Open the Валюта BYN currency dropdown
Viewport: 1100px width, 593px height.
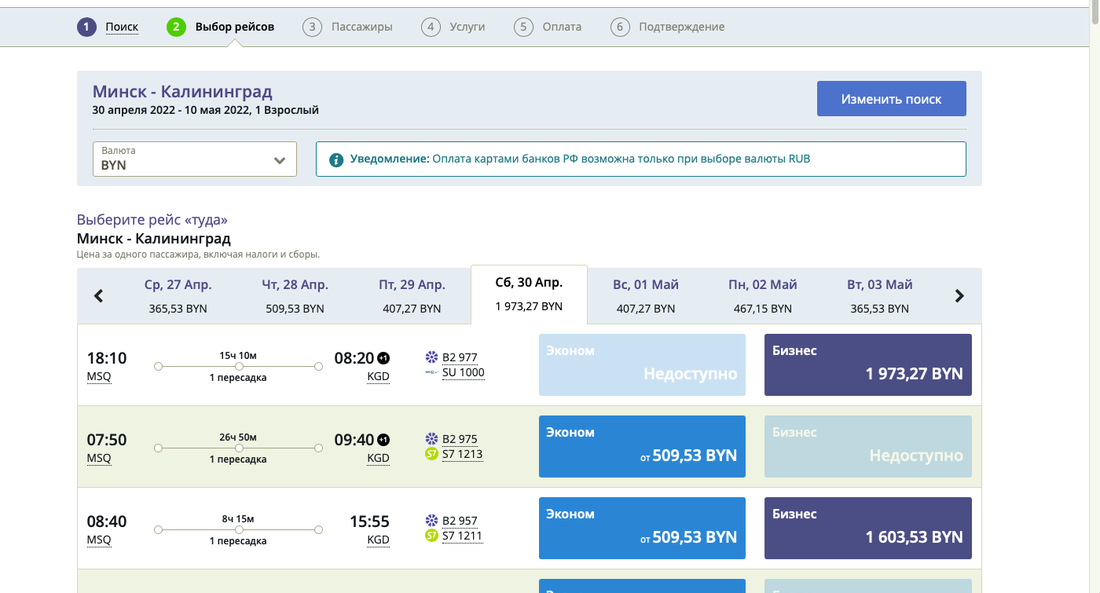click(196, 159)
